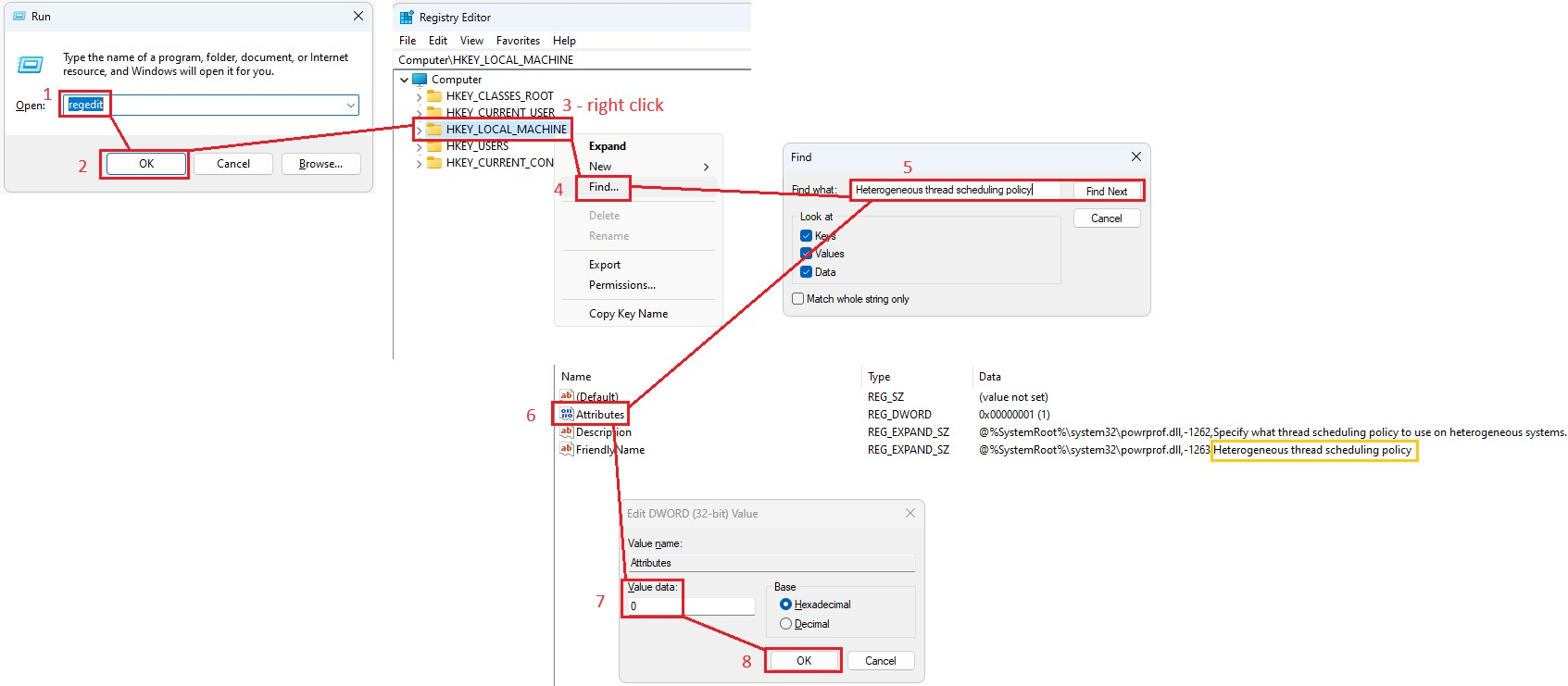Select HKEY_CLASSES_ROOT in the tree
The height and width of the screenshot is (686, 1568).
click(x=499, y=96)
